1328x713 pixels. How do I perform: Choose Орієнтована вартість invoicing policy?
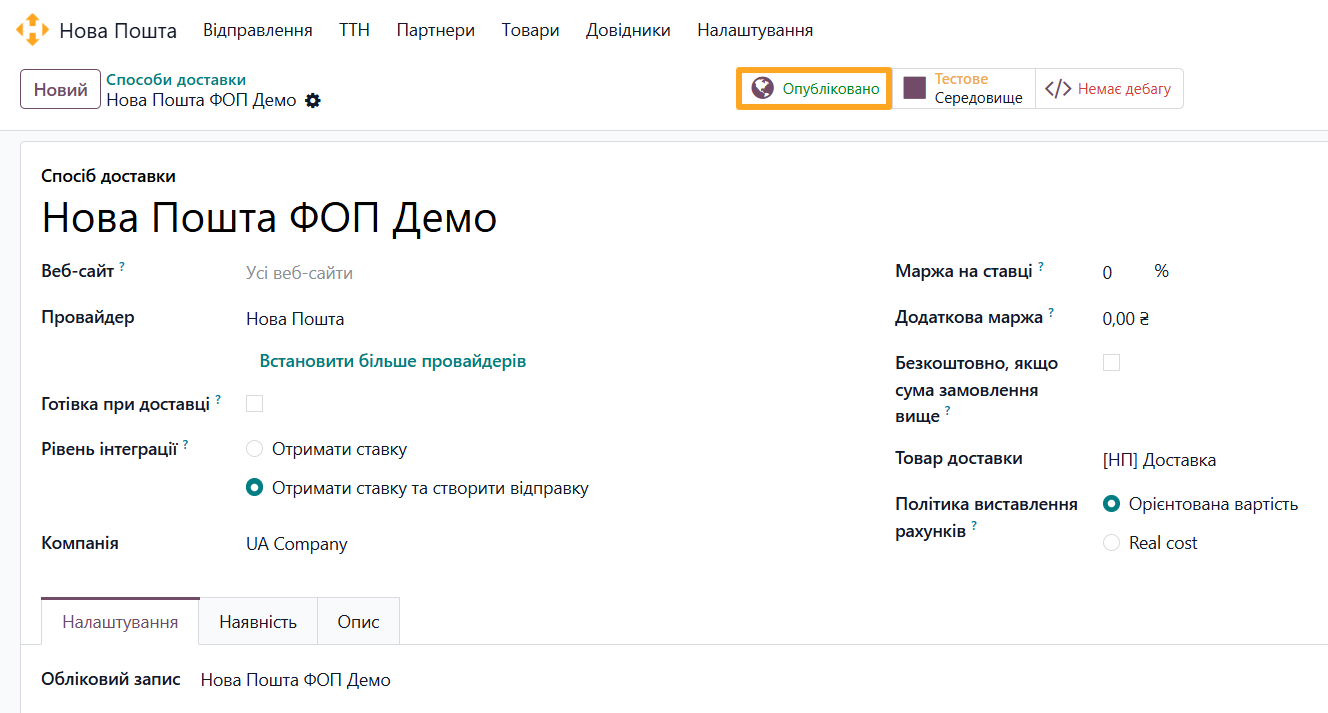click(x=1111, y=504)
